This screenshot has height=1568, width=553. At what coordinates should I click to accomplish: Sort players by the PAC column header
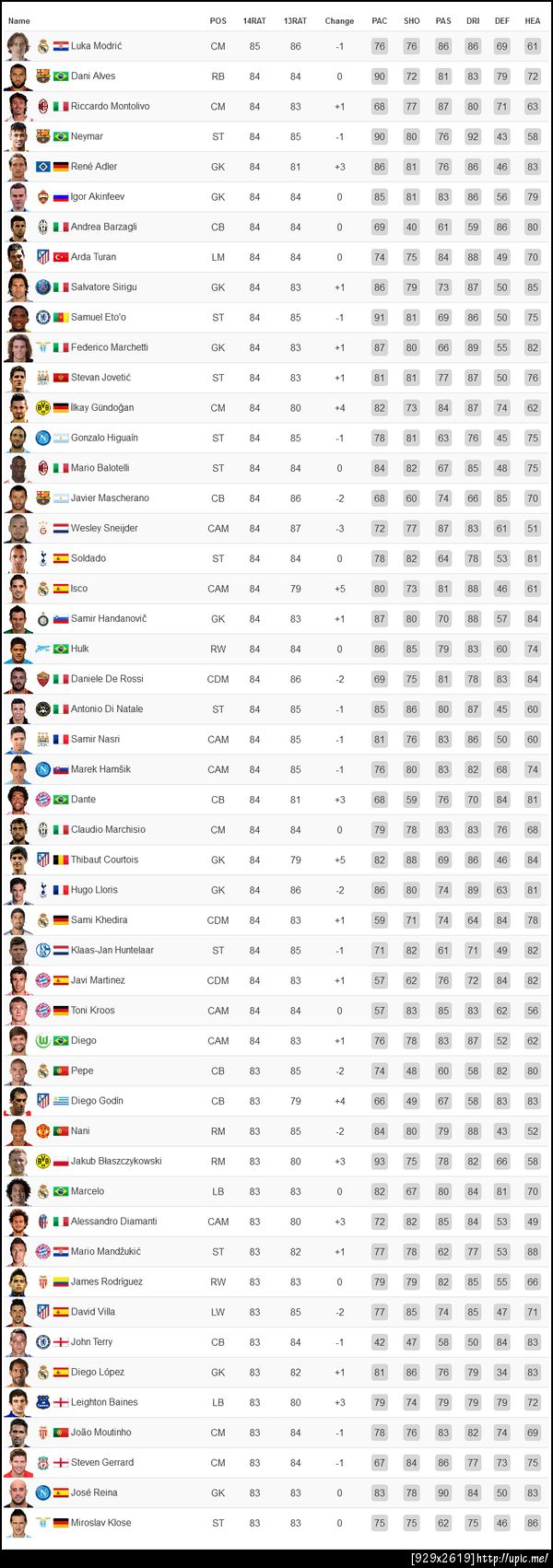click(380, 20)
